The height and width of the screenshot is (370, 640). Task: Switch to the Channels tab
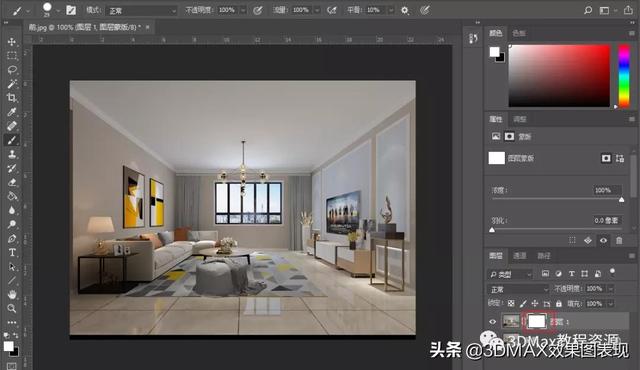point(520,256)
